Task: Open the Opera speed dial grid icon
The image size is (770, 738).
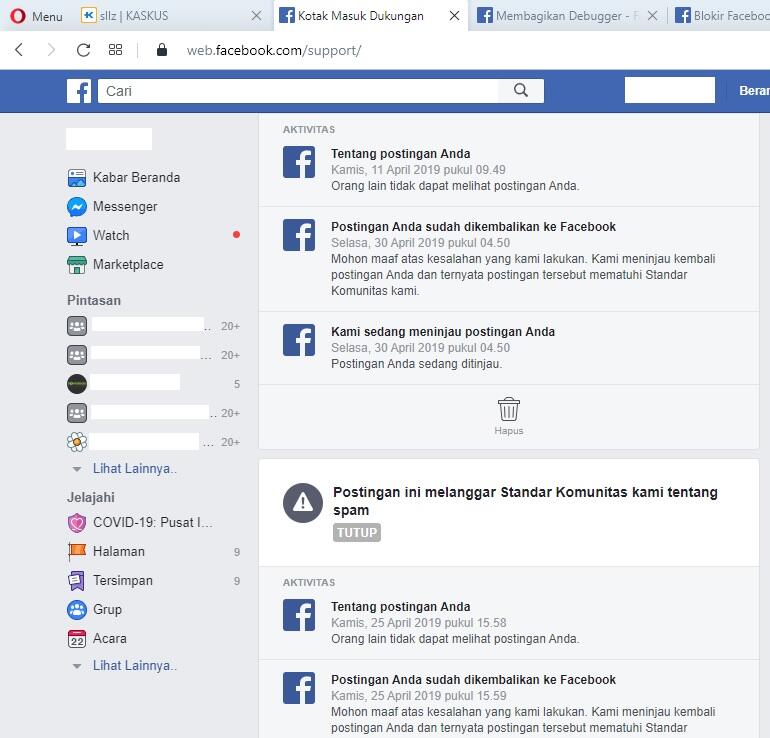Action: click(115, 50)
